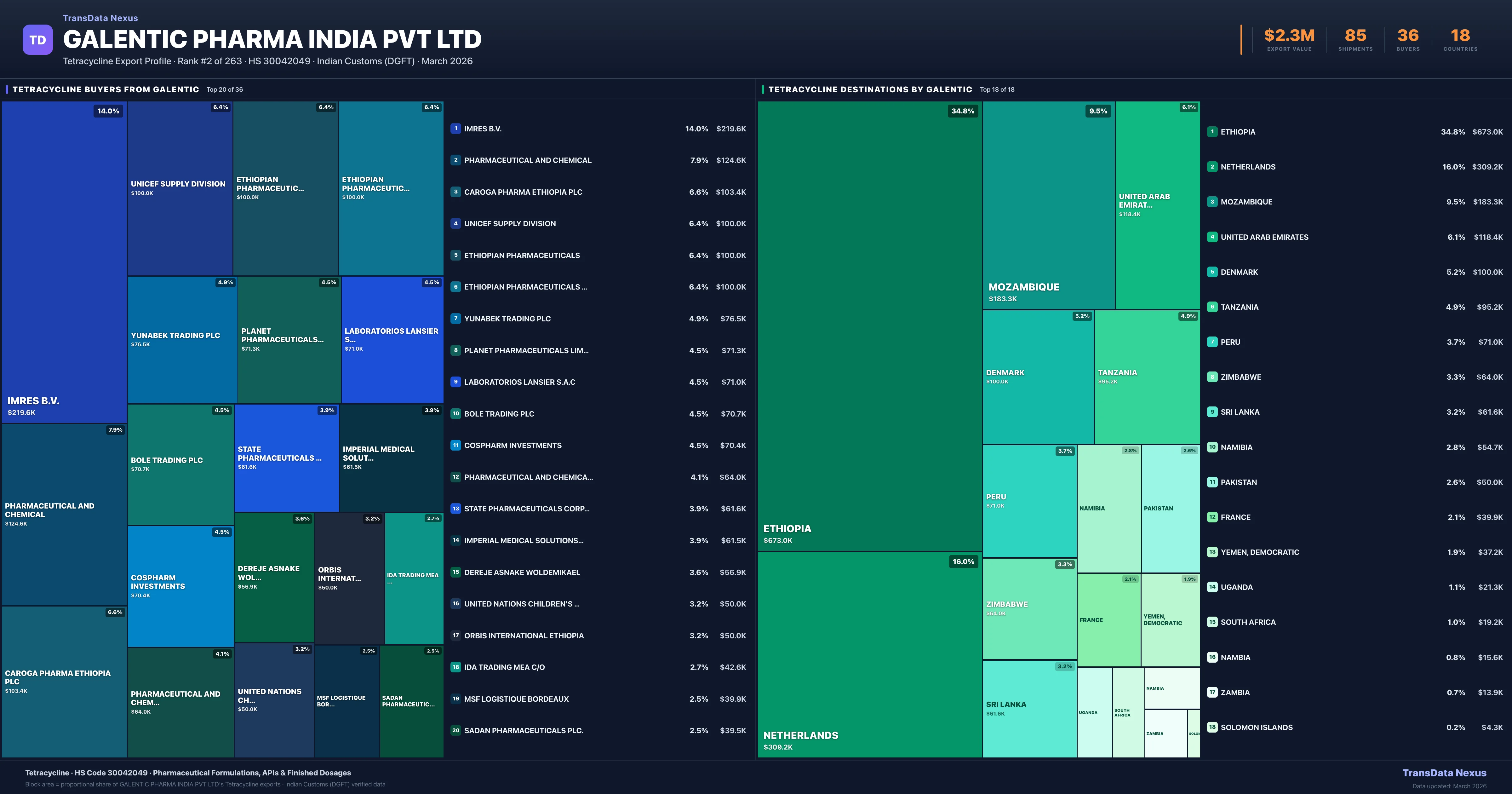Click rank badge 9 beside LABORATORIOS LANSIER S.A.C

[x=455, y=382]
